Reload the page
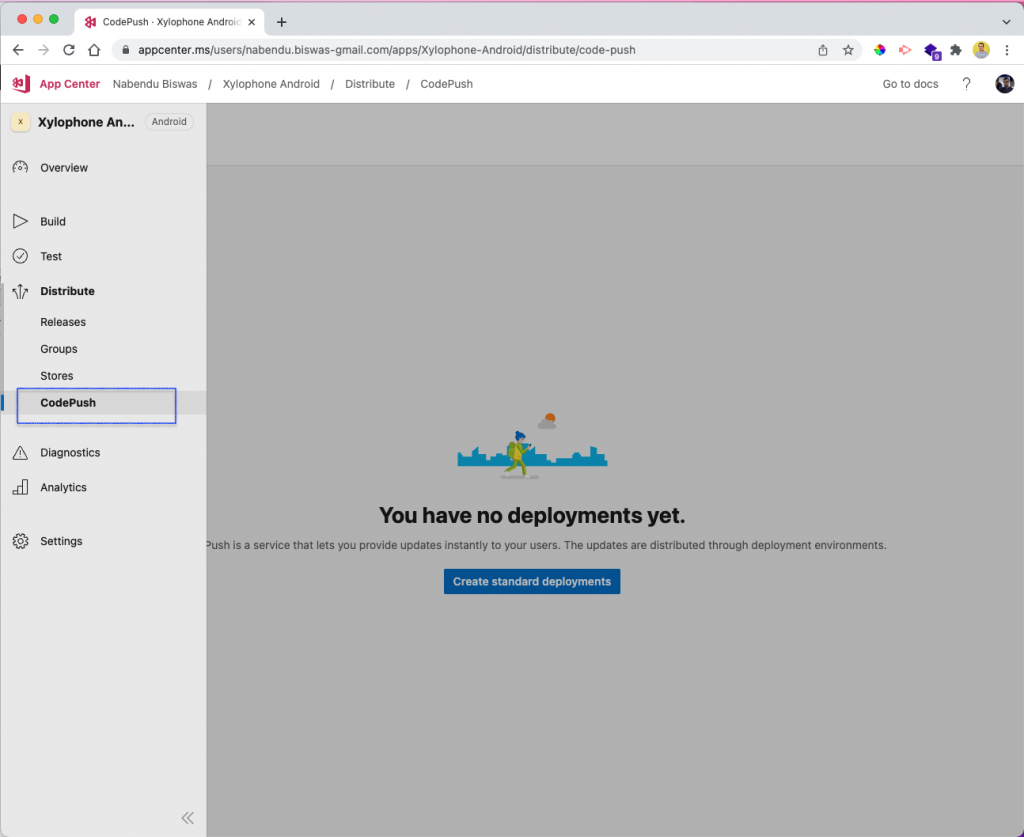 (x=69, y=50)
